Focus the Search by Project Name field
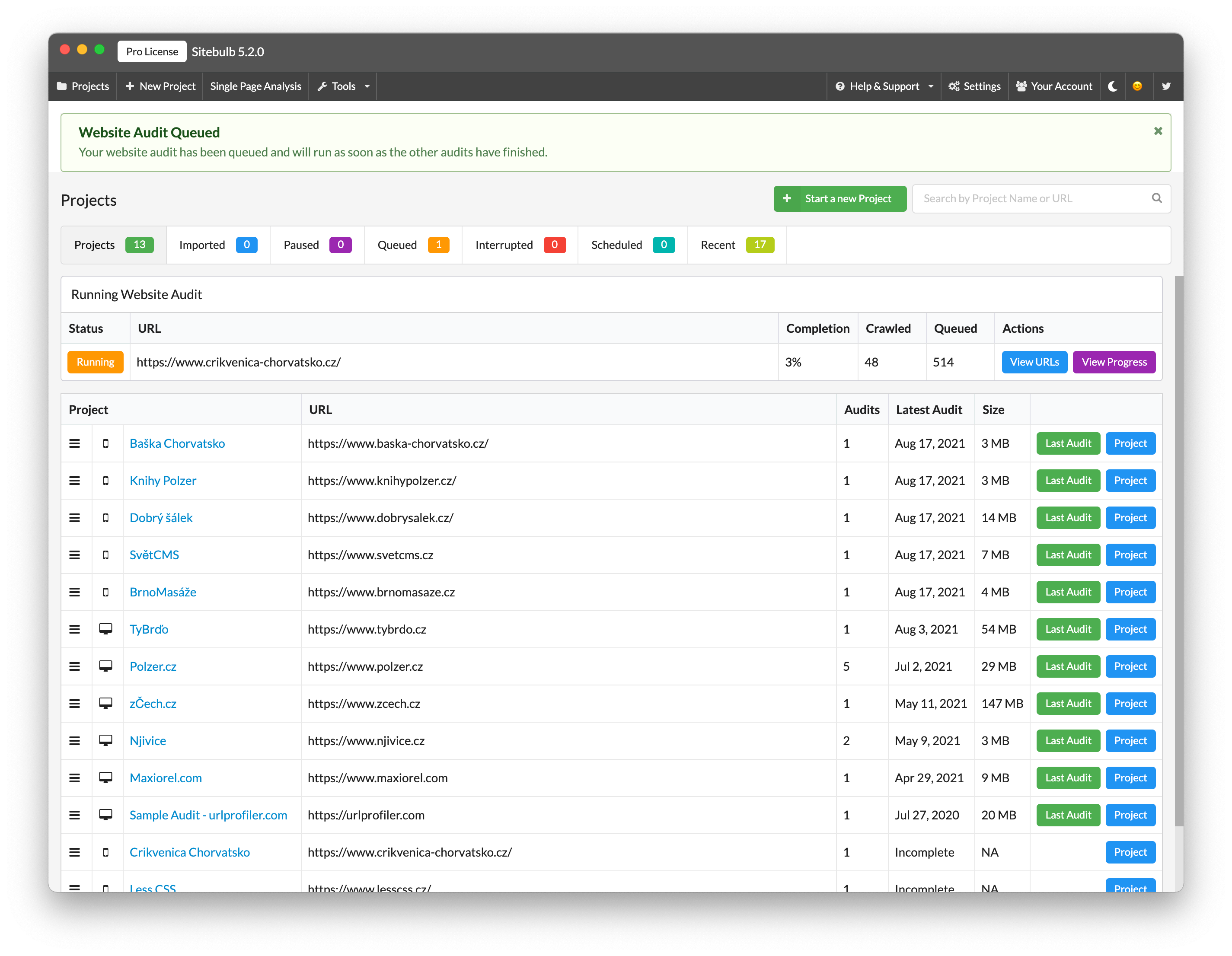This screenshot has width=1232, height=956. 1041,198
